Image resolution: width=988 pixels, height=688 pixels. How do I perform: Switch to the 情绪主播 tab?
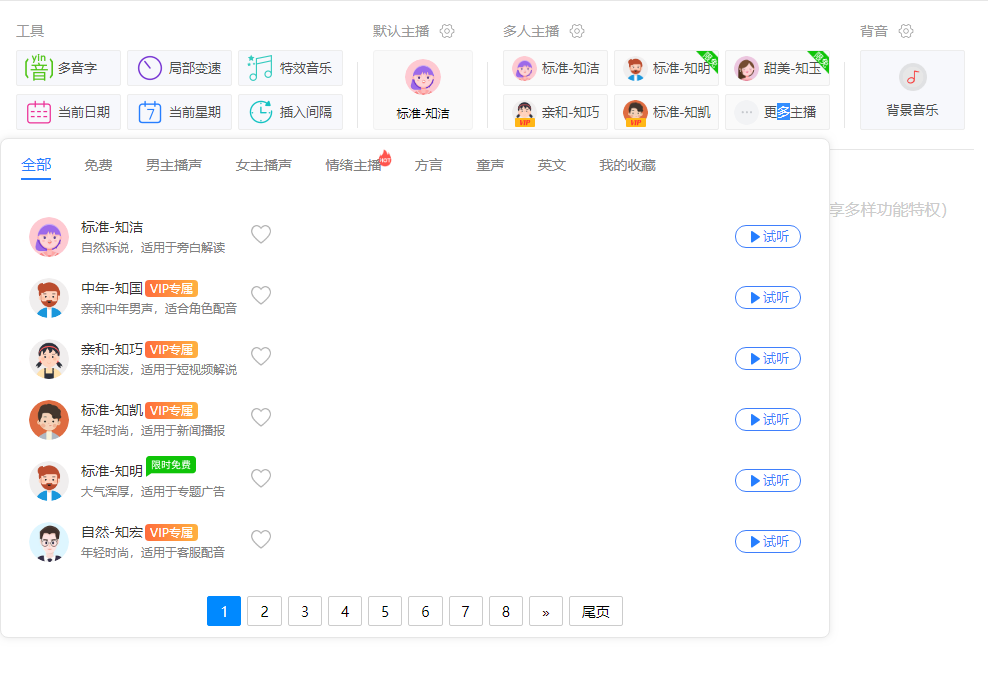pos(353,165)
